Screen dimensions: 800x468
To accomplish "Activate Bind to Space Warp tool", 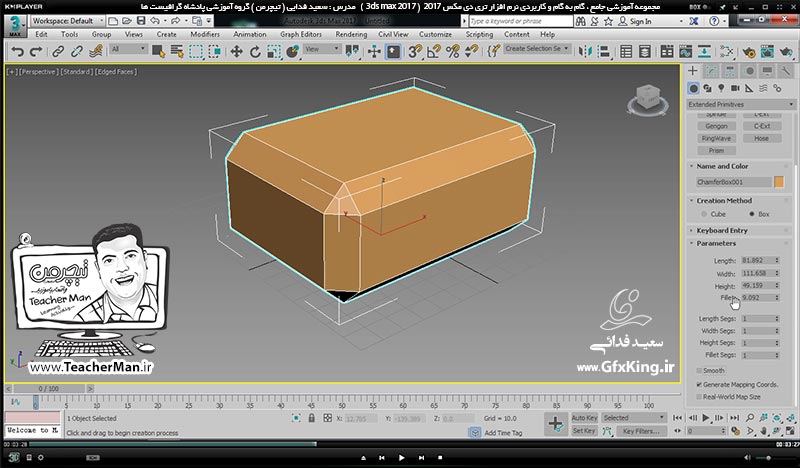I will pyautogui.click(x=95, y=52).
